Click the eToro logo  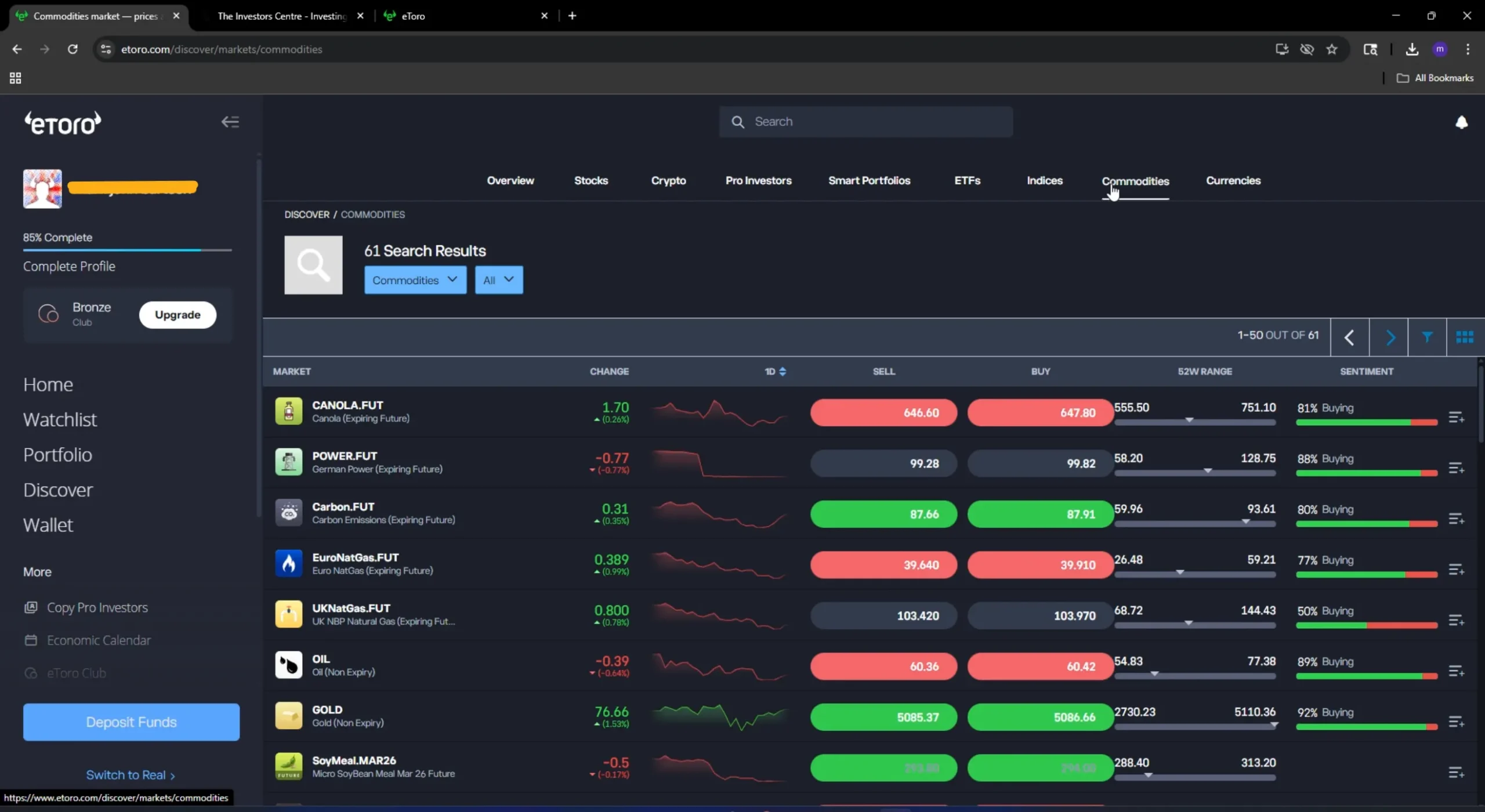[63, 123]
